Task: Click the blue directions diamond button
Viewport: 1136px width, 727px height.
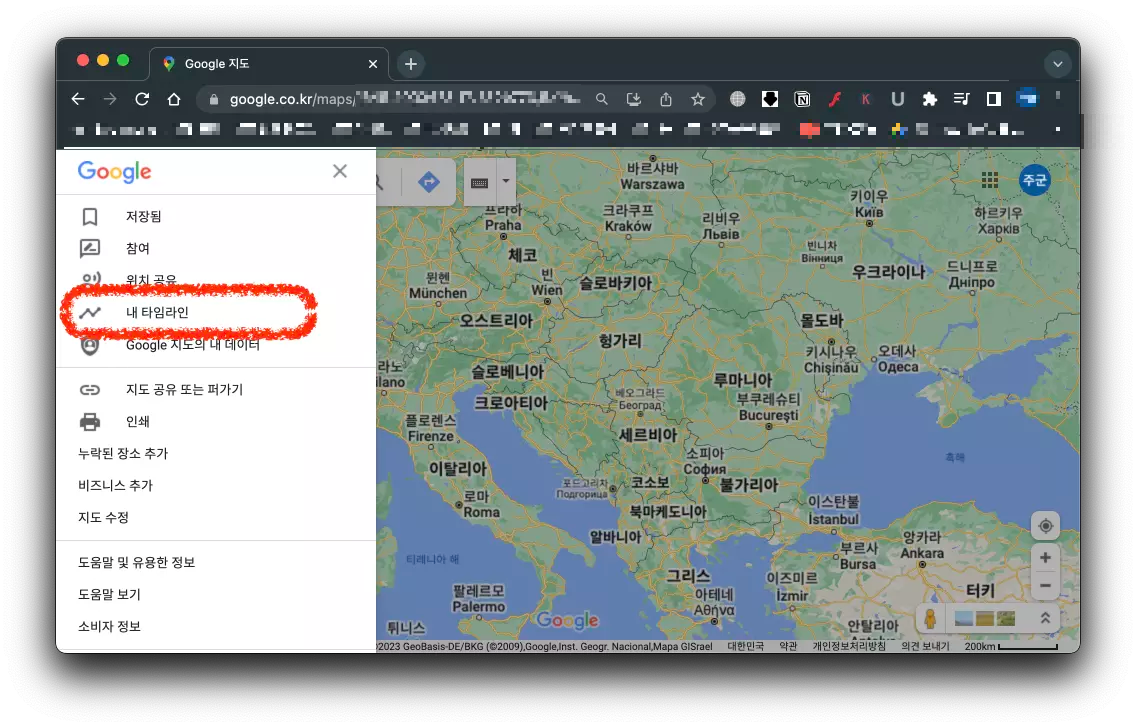Action: coord(429,182)
